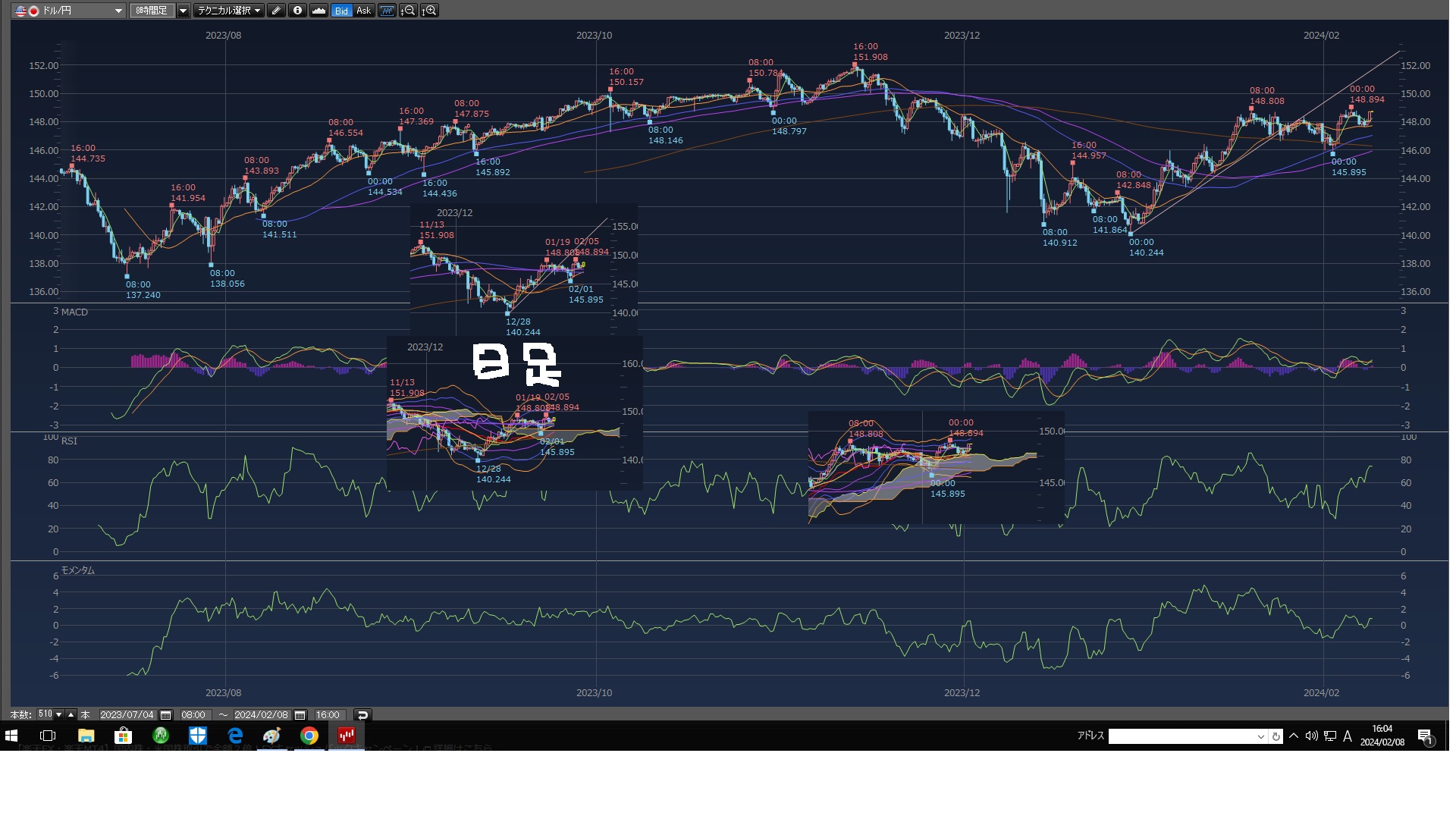The height and width of the screenshot is (819, 1456).
Task: Switch to the area chart type icon
Action: pyautogui.click(x=318, y=11)
